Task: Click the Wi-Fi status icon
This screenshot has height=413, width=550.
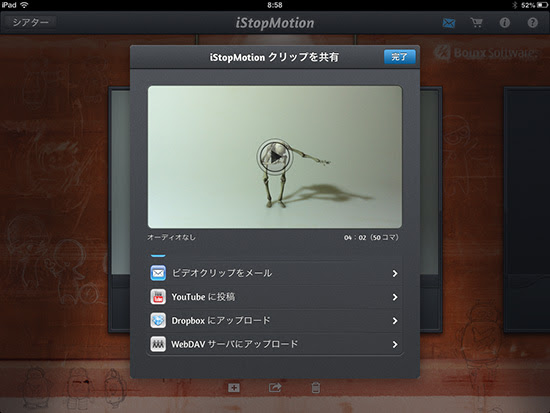Action: tap(24, 5)
